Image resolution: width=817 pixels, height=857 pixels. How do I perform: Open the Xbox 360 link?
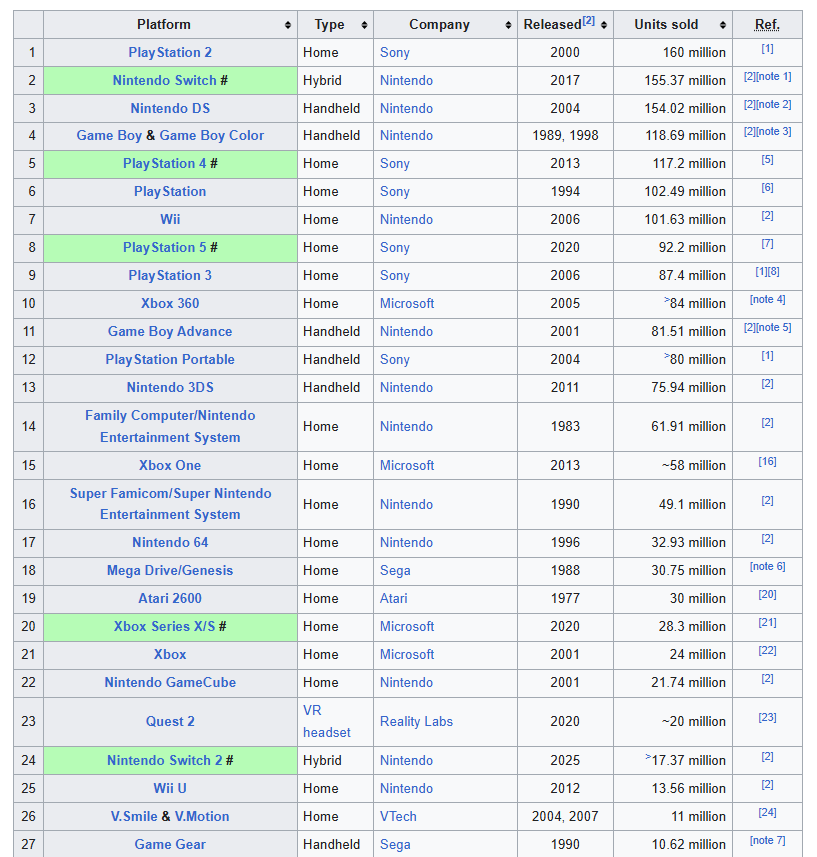point(170,303)
